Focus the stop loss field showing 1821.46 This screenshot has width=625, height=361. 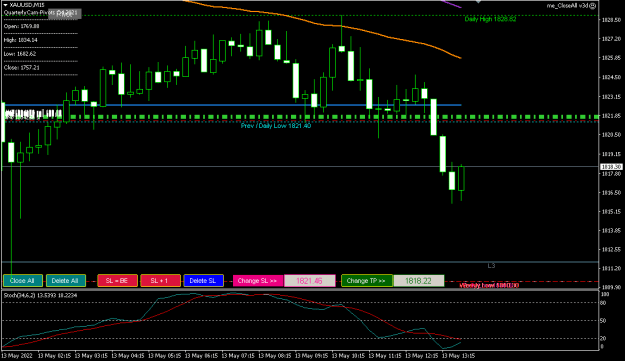coord(310,281)
